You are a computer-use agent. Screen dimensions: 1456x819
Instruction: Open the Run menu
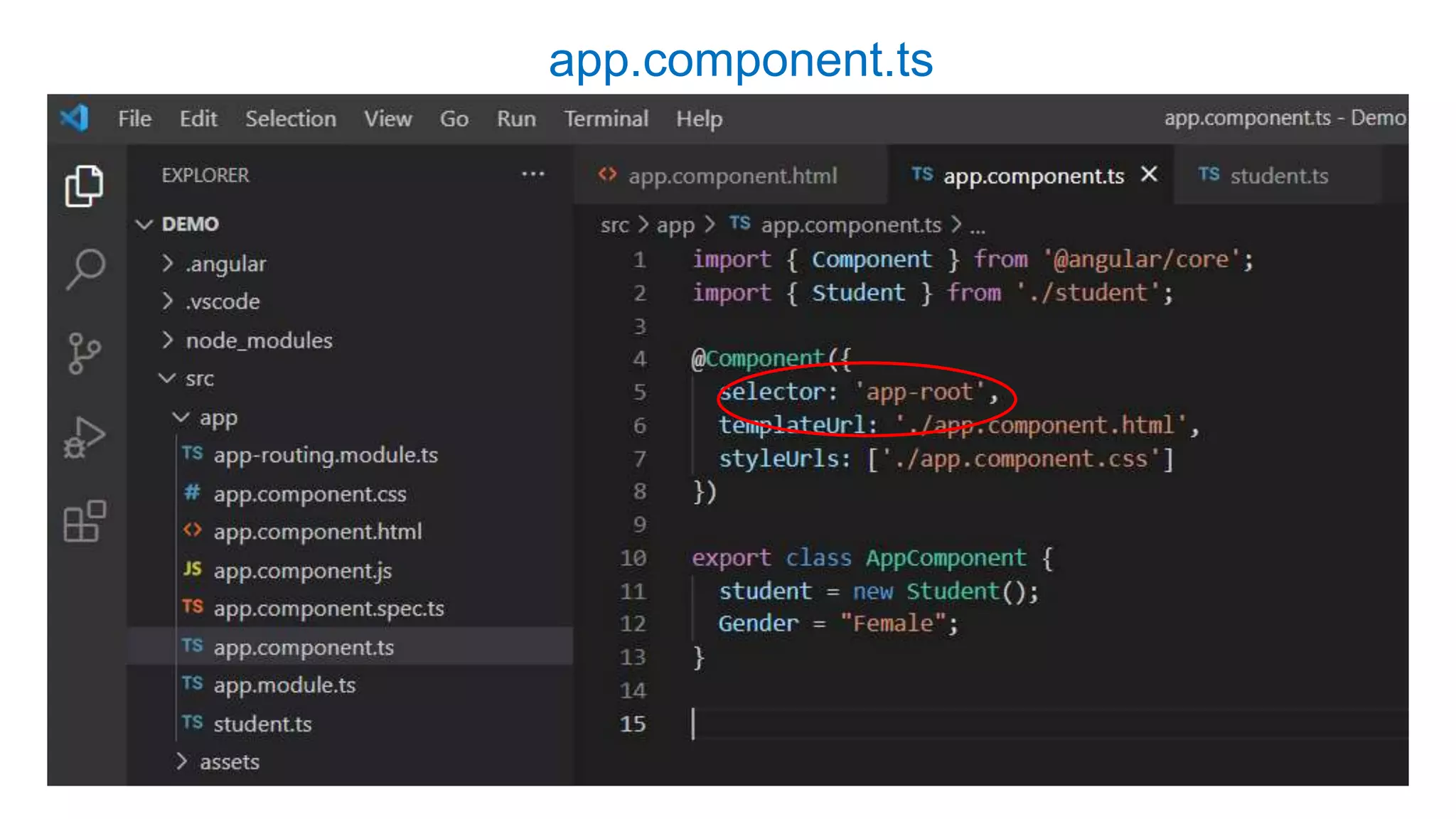(516, 119)
